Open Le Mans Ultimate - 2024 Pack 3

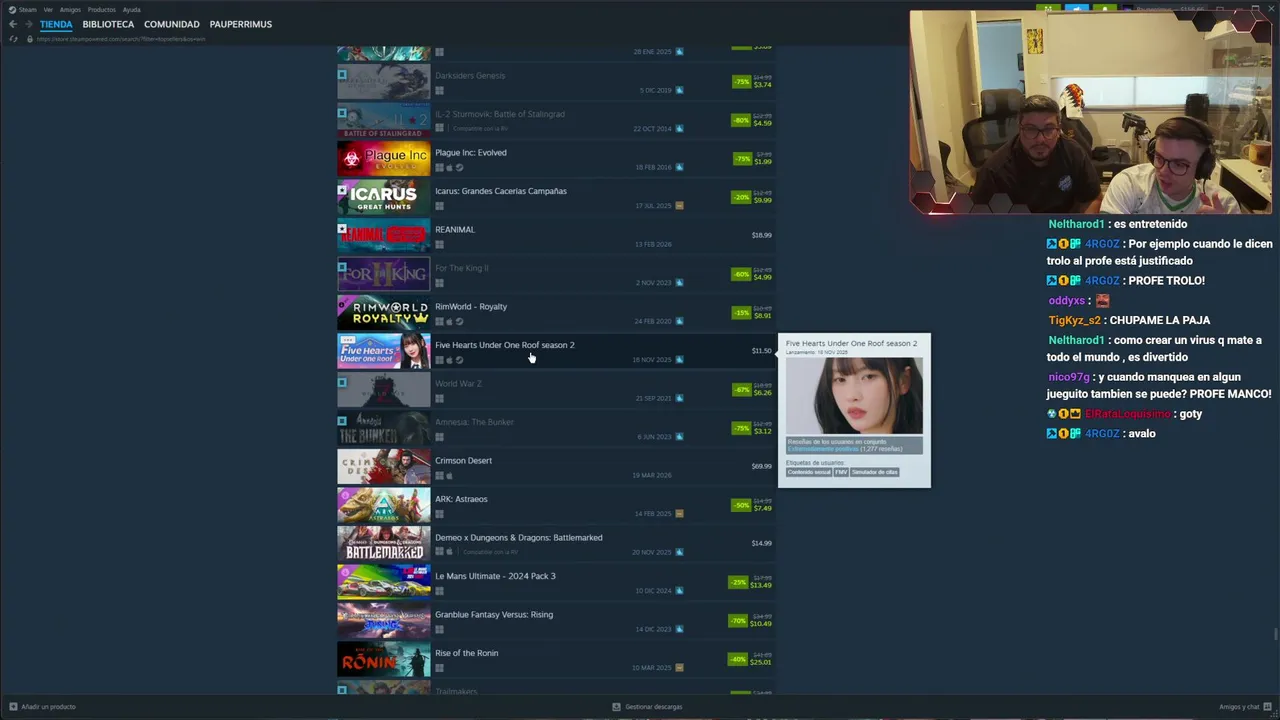pyautogui.click(x=556, y=582)
